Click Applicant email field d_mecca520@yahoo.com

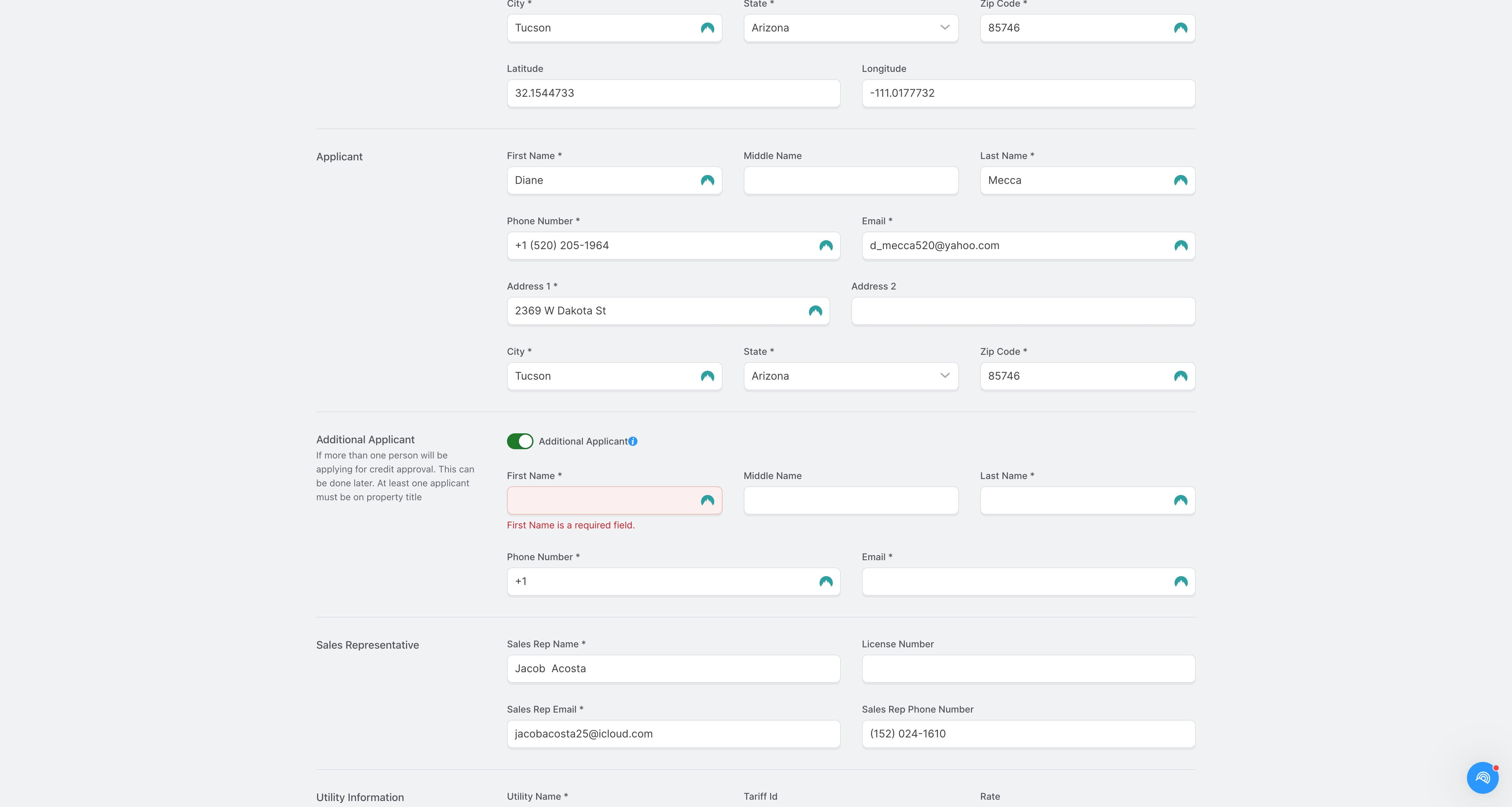(1028, 245)
